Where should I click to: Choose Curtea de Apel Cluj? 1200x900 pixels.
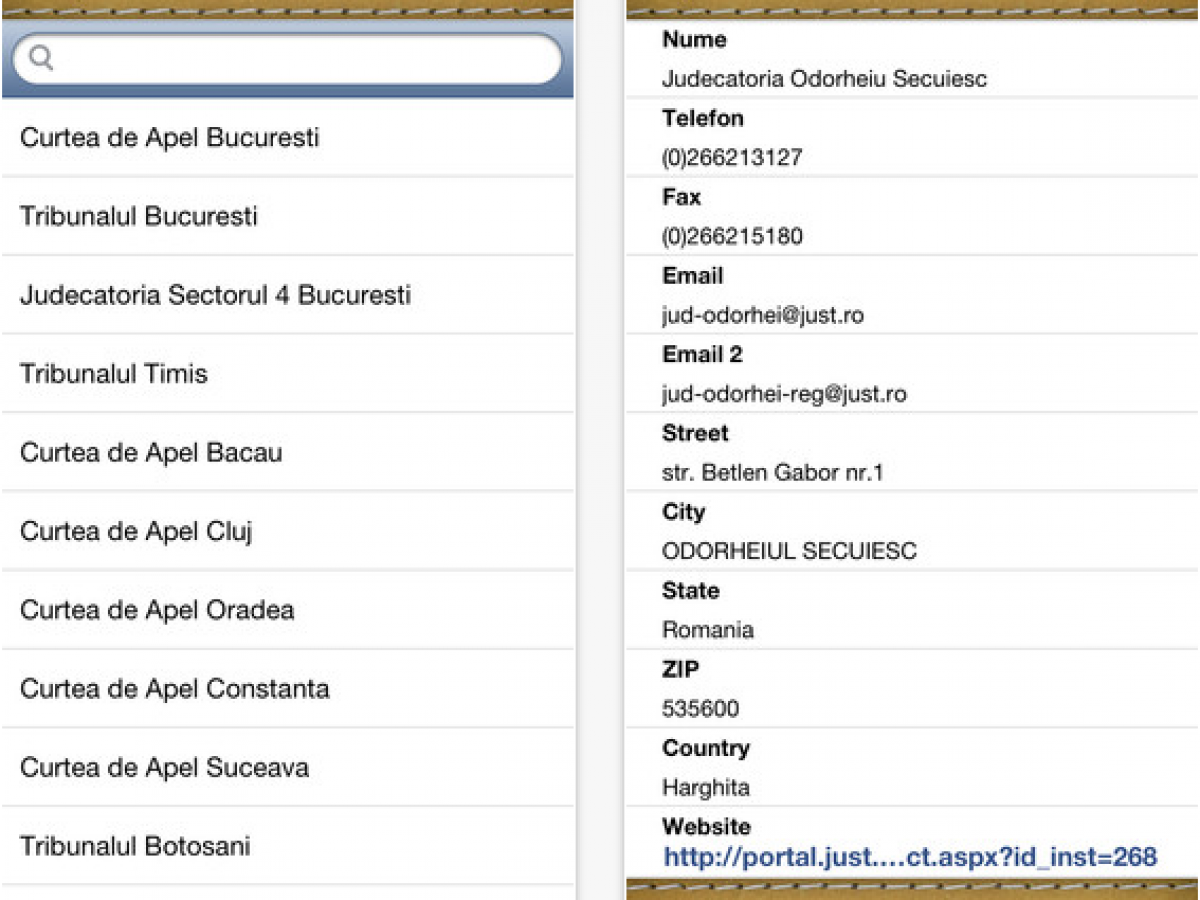coord(288,531)
